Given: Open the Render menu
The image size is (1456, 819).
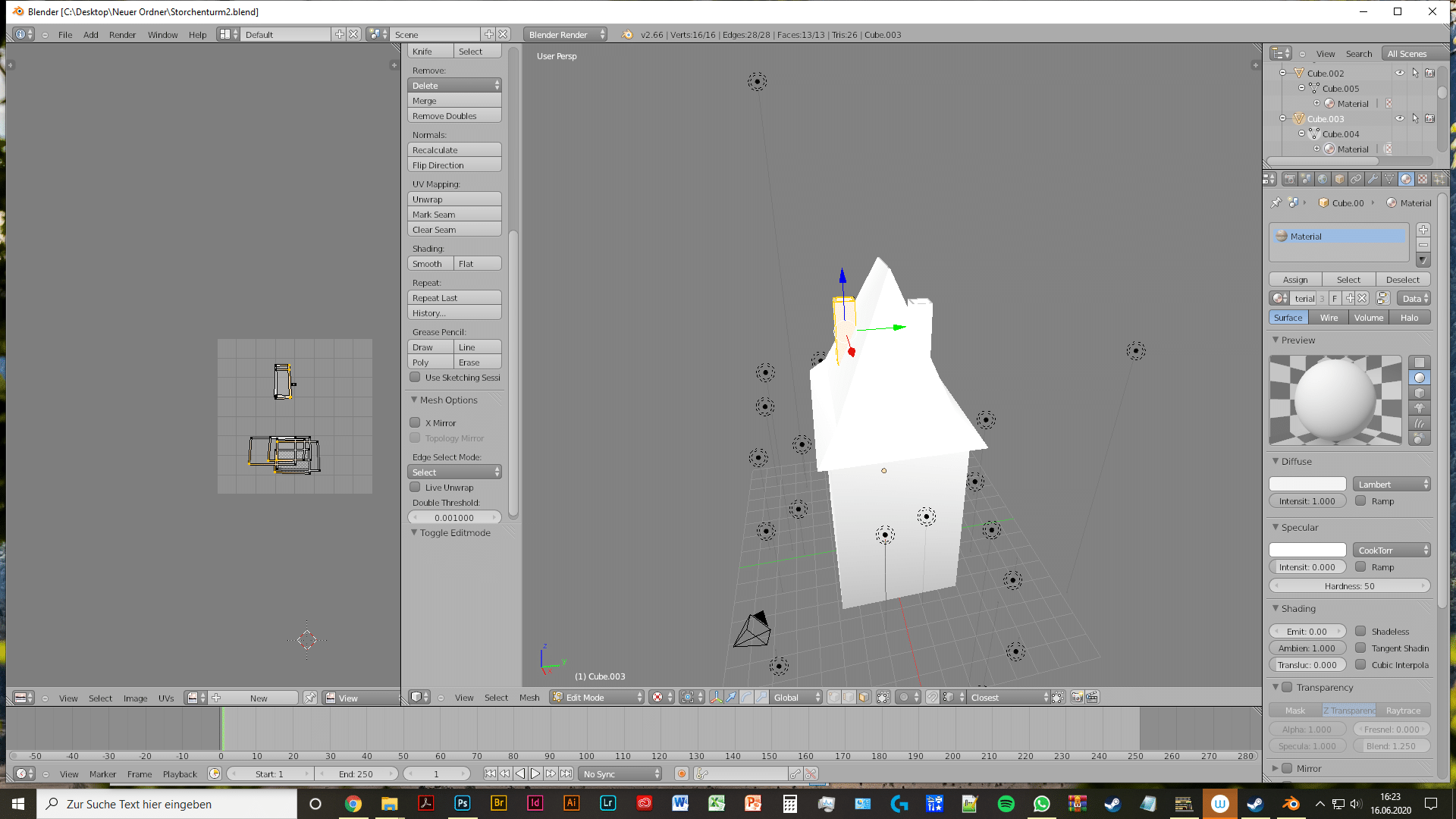Looking at the screenshot, I should click(x=122, y=34).
